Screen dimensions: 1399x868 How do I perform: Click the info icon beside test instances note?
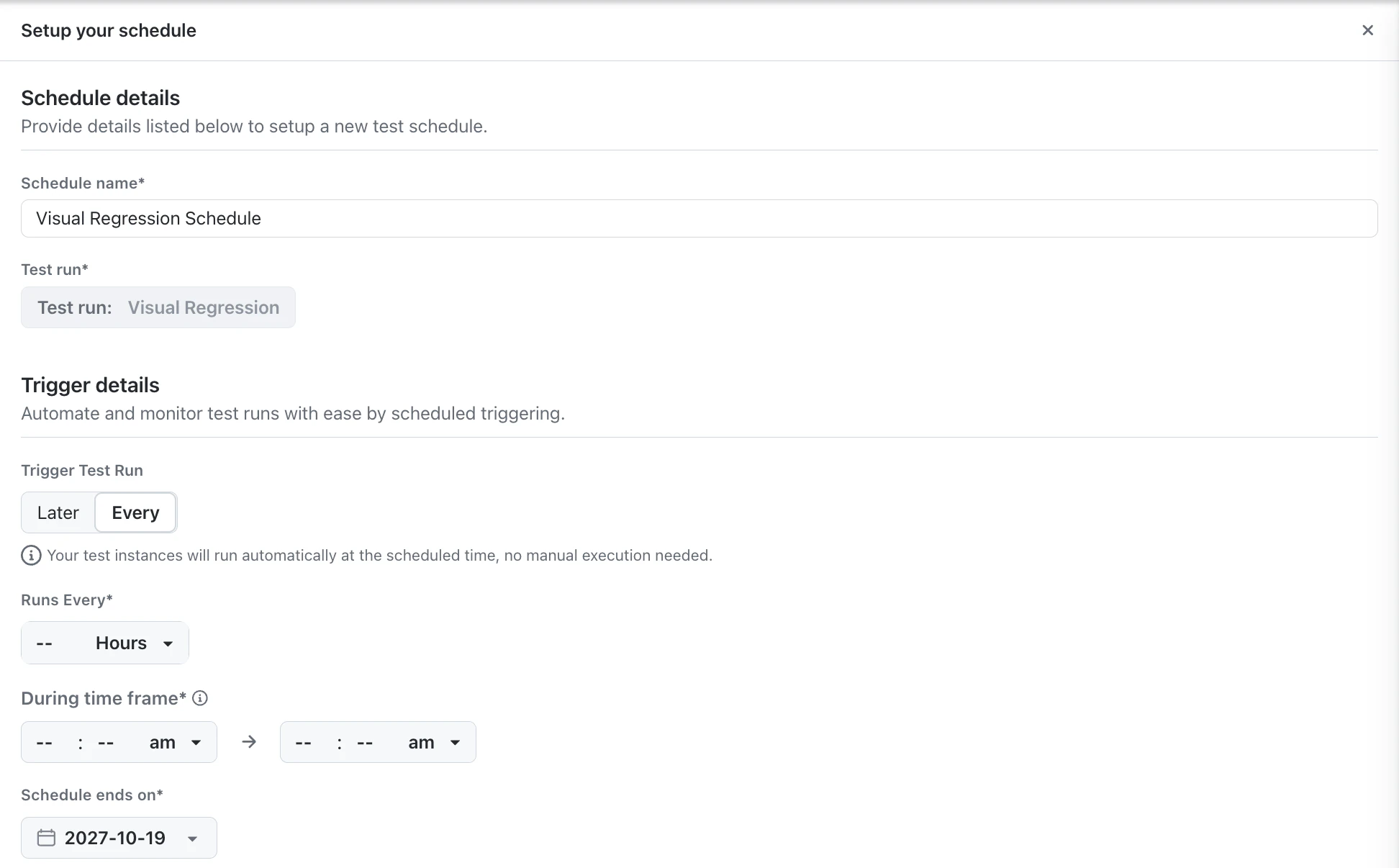point(31,556)
